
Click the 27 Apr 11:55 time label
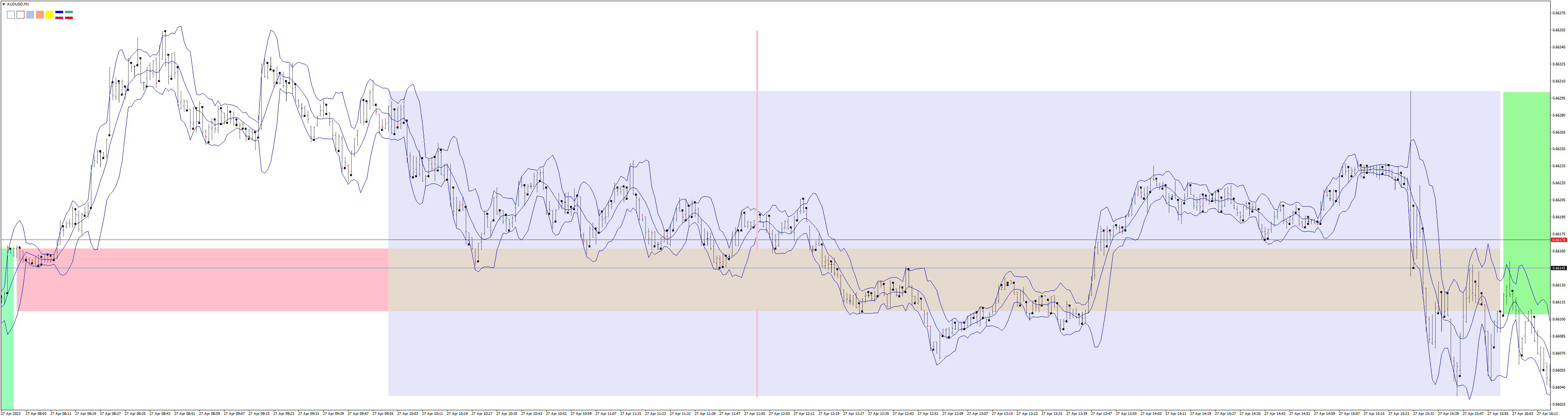pyautogui.click(x=754, y=414)
